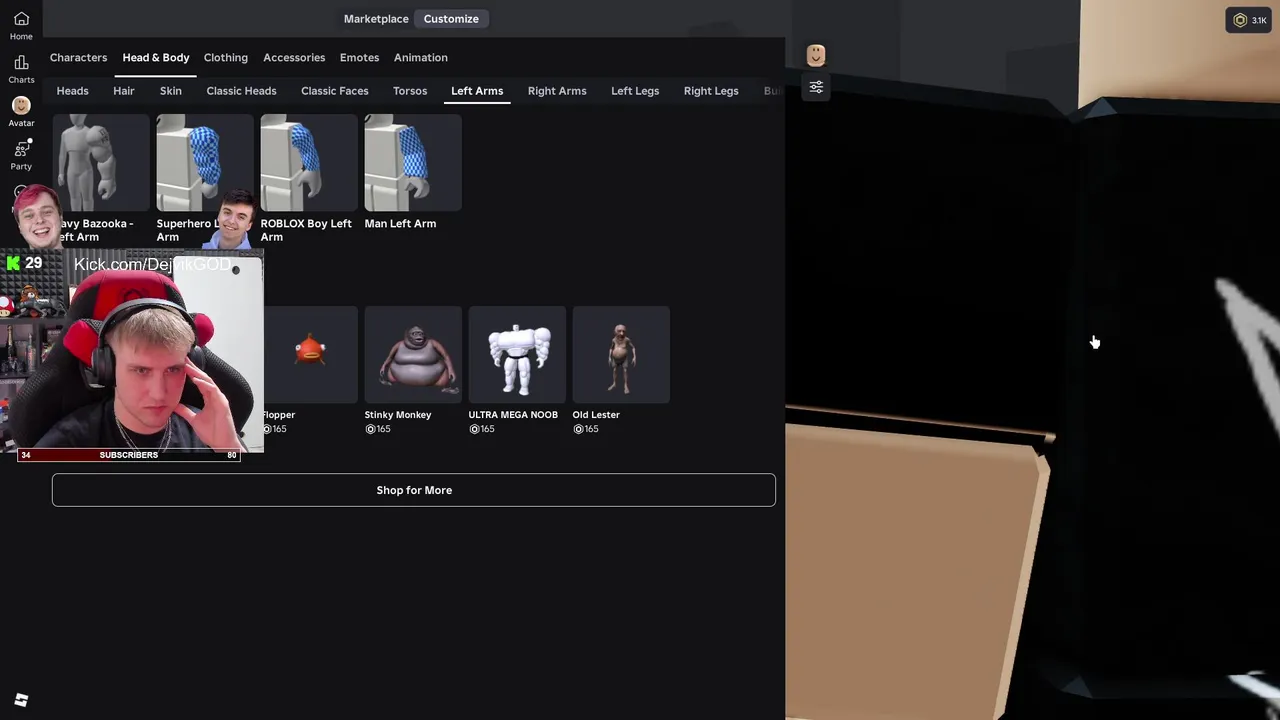Open the Emotes category
This screenshot has width=1280, height=720.
[x=359, y=58]
